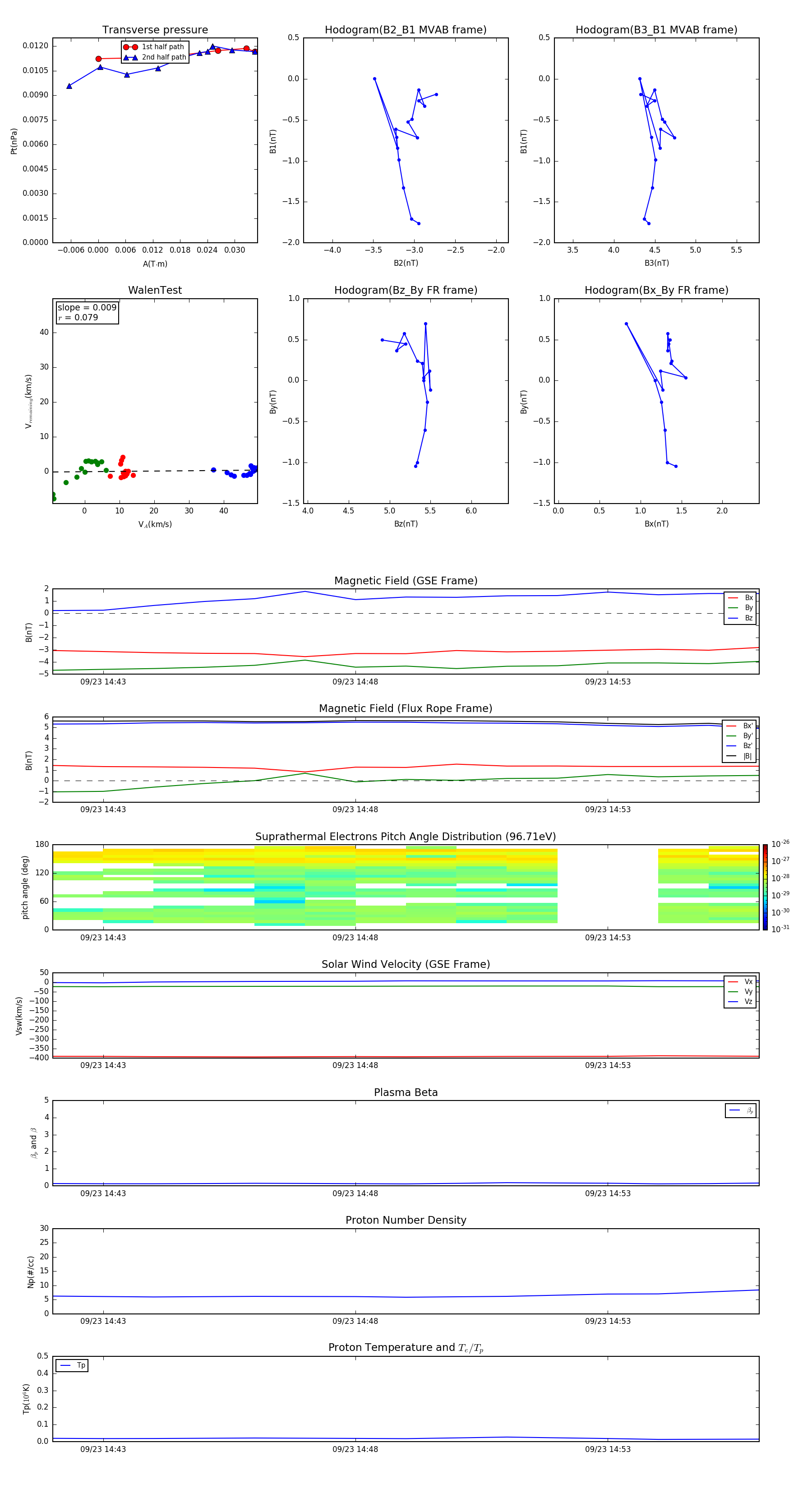Select the |B| entry in Flux Rope legend
The image size is (812, 1489).
[740, 756]
